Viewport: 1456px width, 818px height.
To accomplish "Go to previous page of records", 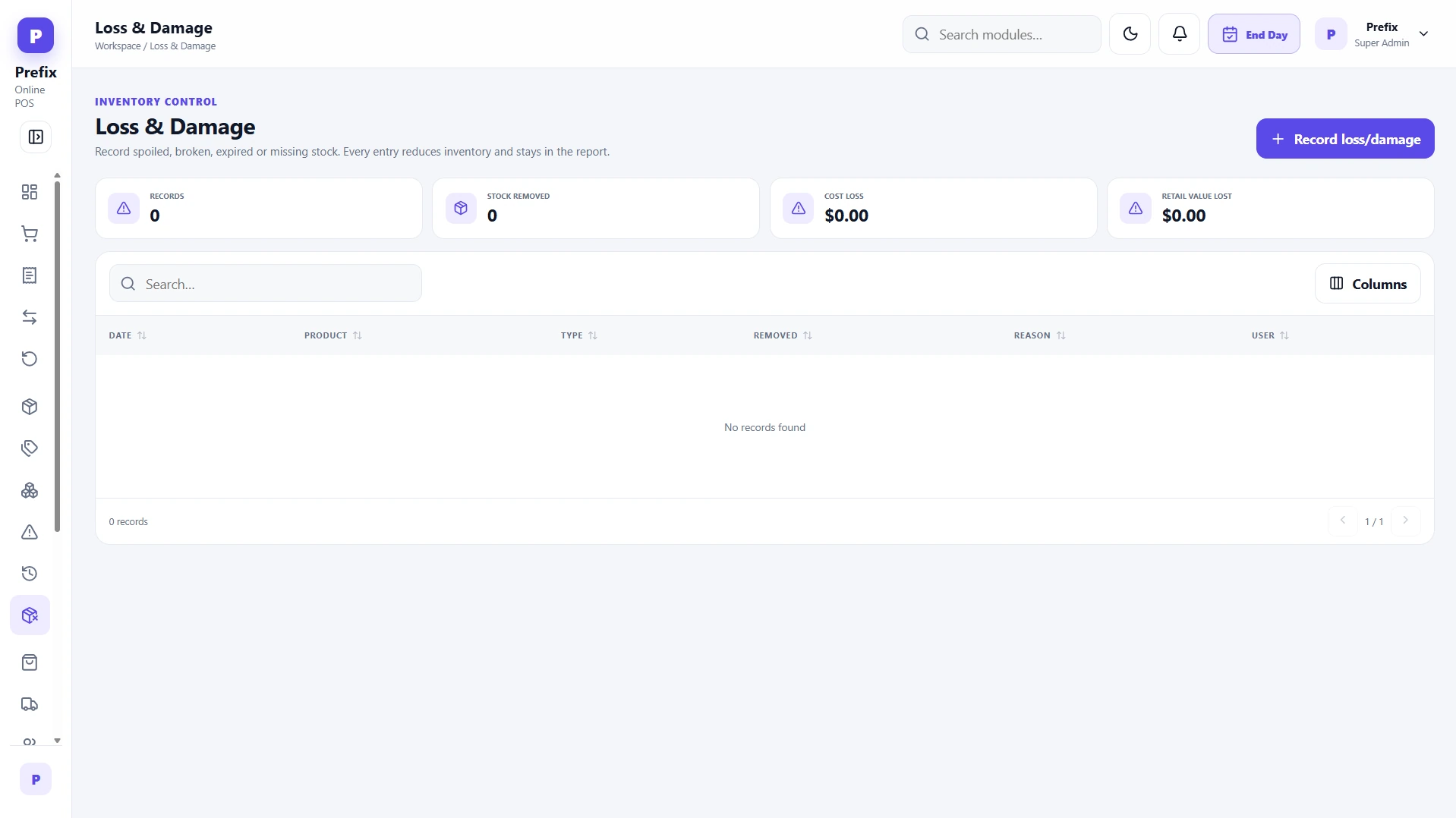I will [1342, 521].
